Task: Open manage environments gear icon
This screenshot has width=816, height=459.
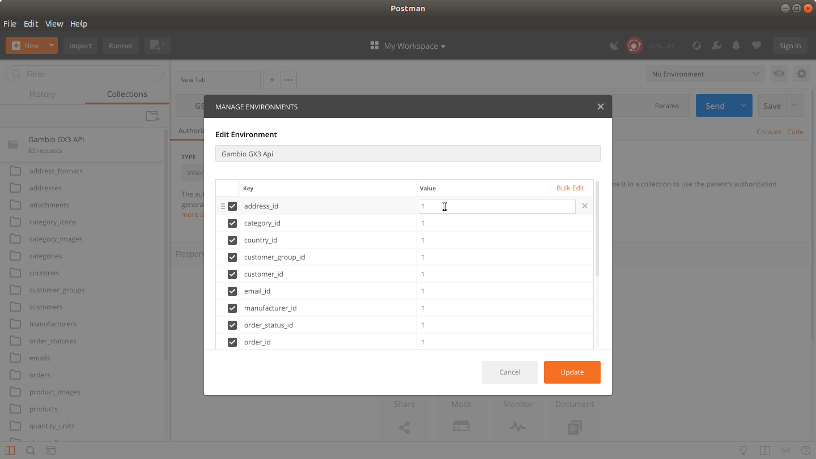Action: (x=800, y=74)
